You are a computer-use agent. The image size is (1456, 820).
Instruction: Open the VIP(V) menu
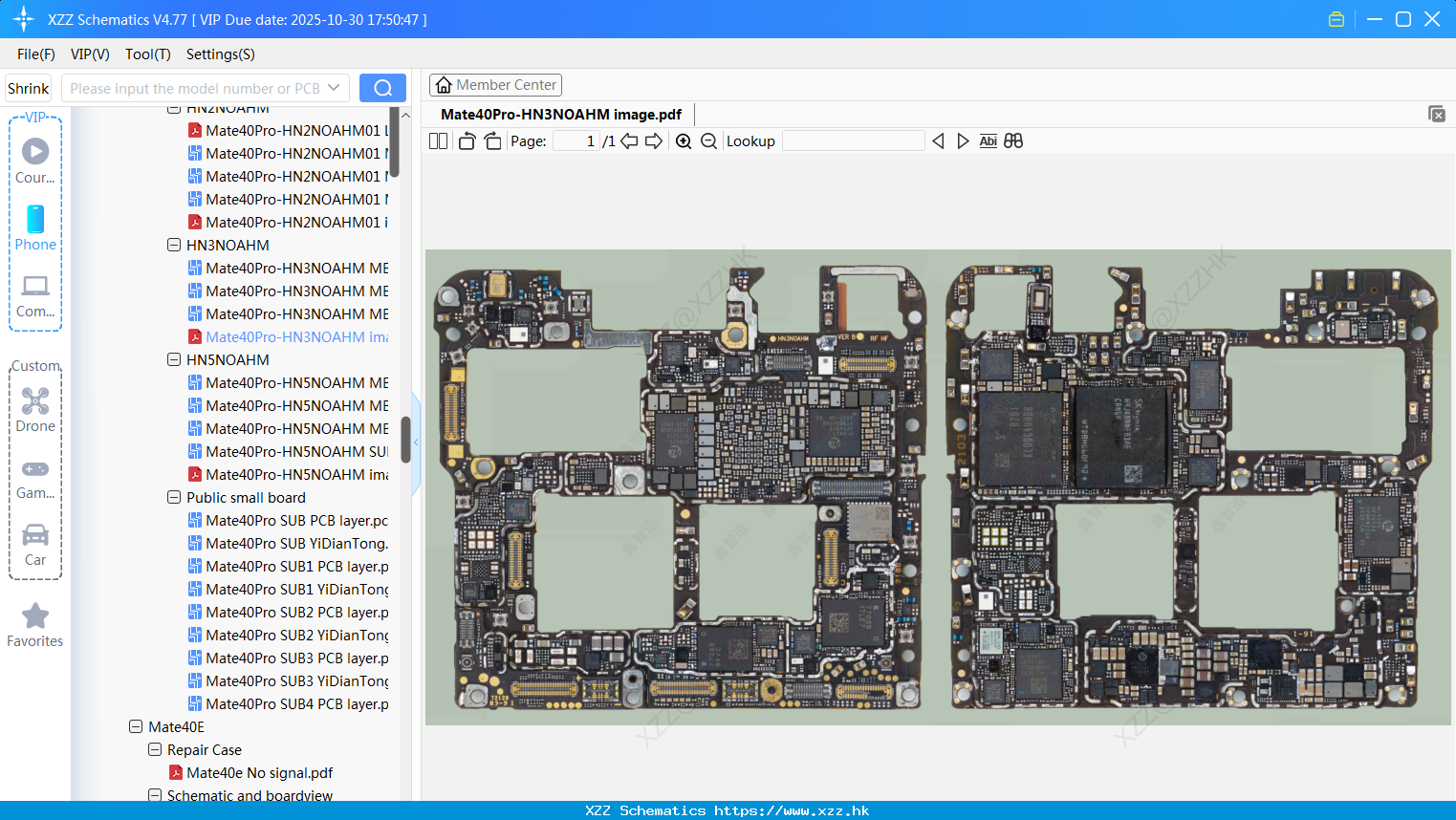click(x=90, y=54)
